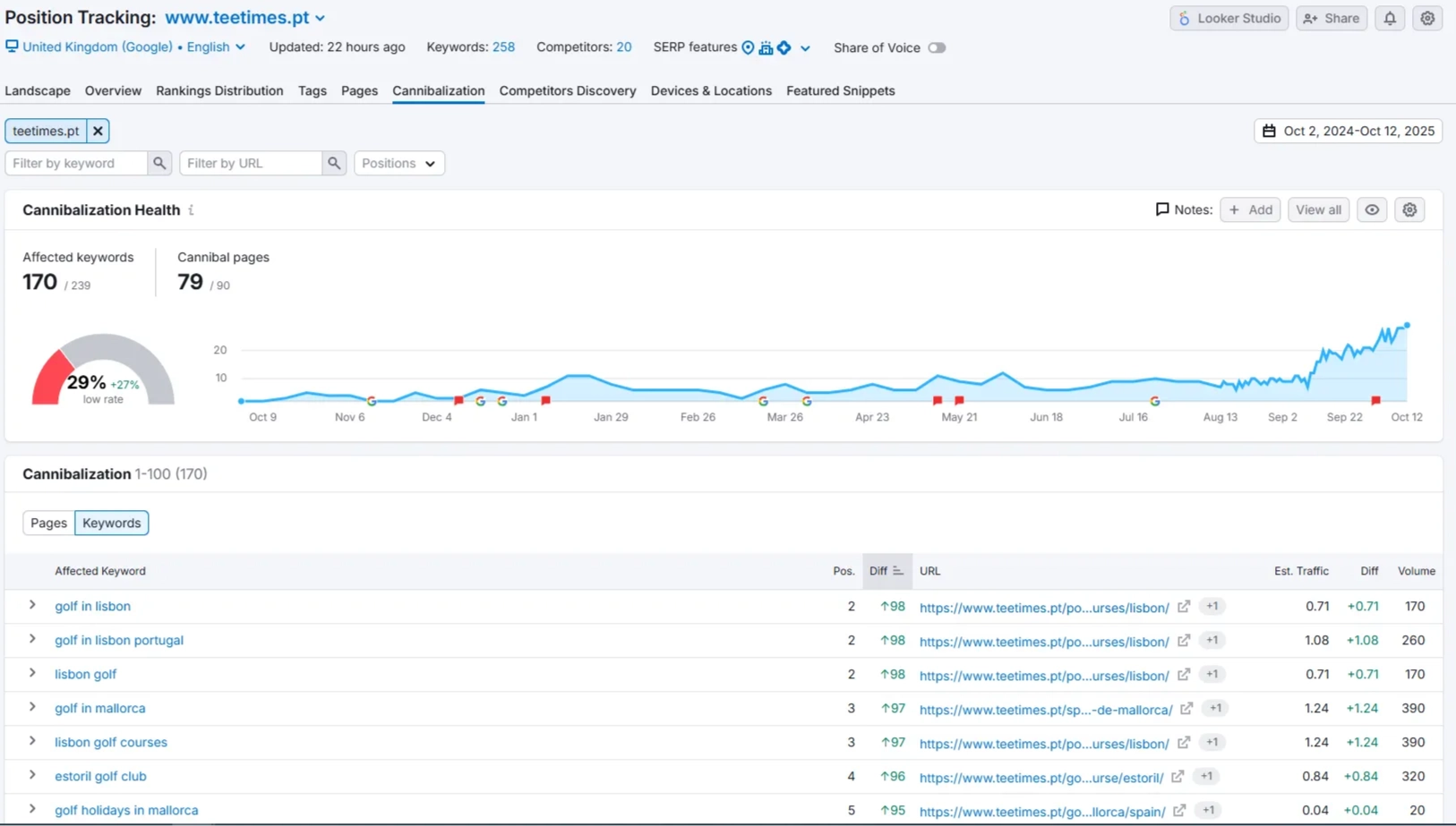Select the AI overview SERP feature icon
Image resolution: width=1456 pixels, height=826 pixels.
[784, 47]
